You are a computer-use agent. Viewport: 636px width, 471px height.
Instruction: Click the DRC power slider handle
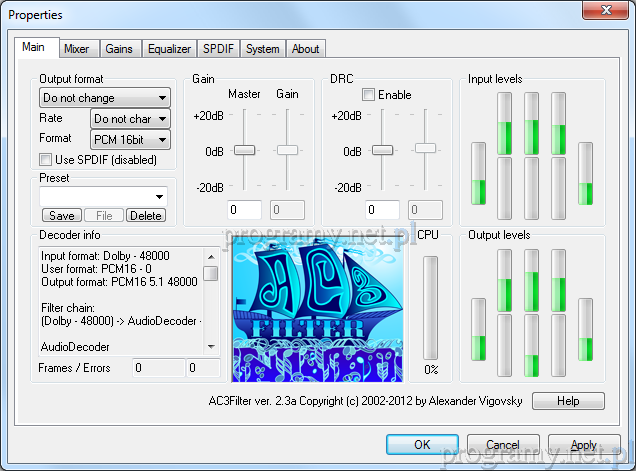[381, 150]
